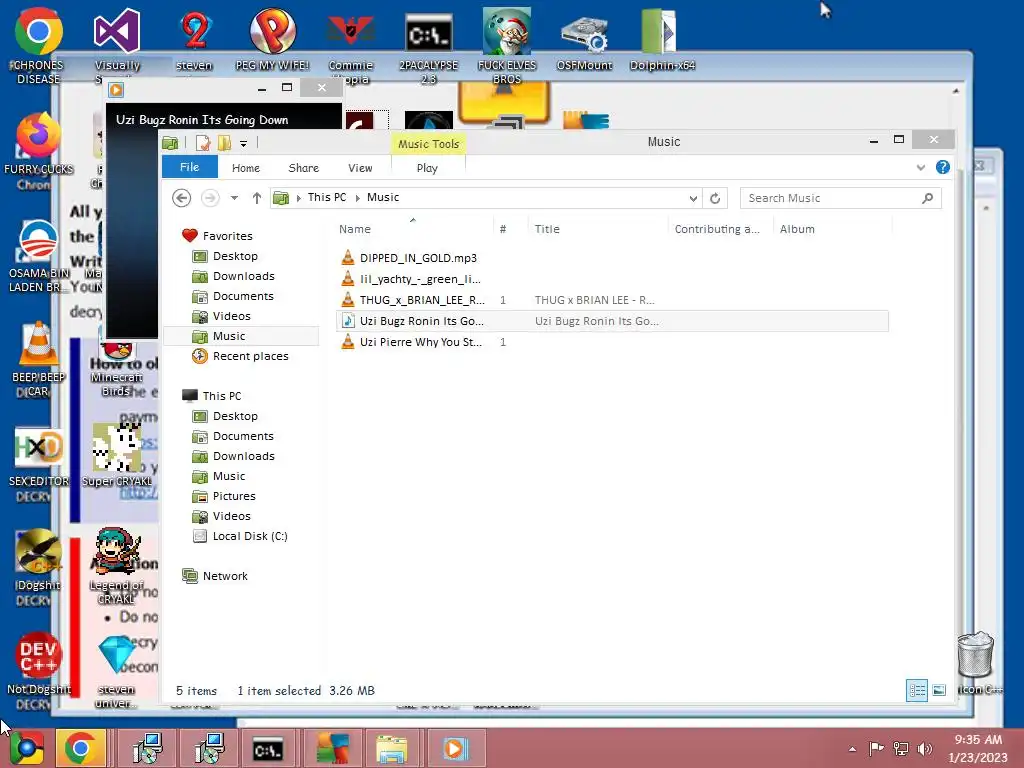The height and width of the screenshot is (768, 1024).
Task: Open Customize Quick Access Toolbar dropdown
Action: [x=243, y=143]
